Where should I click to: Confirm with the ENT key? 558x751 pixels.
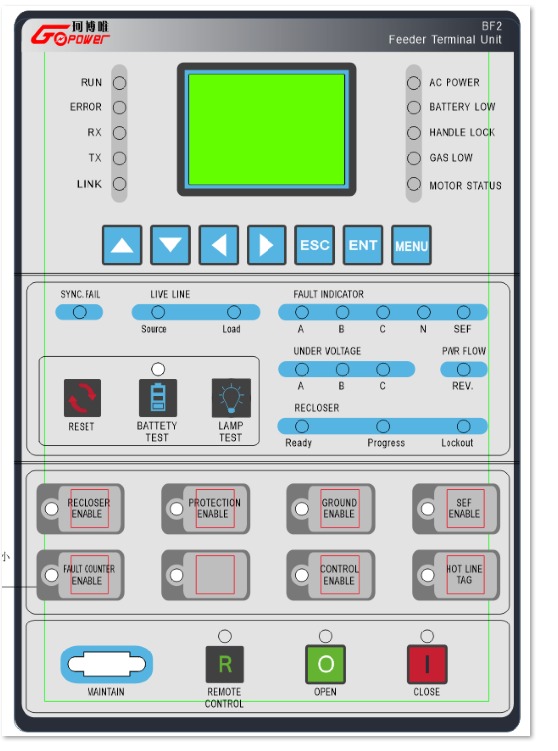click(x=363, y=245)
